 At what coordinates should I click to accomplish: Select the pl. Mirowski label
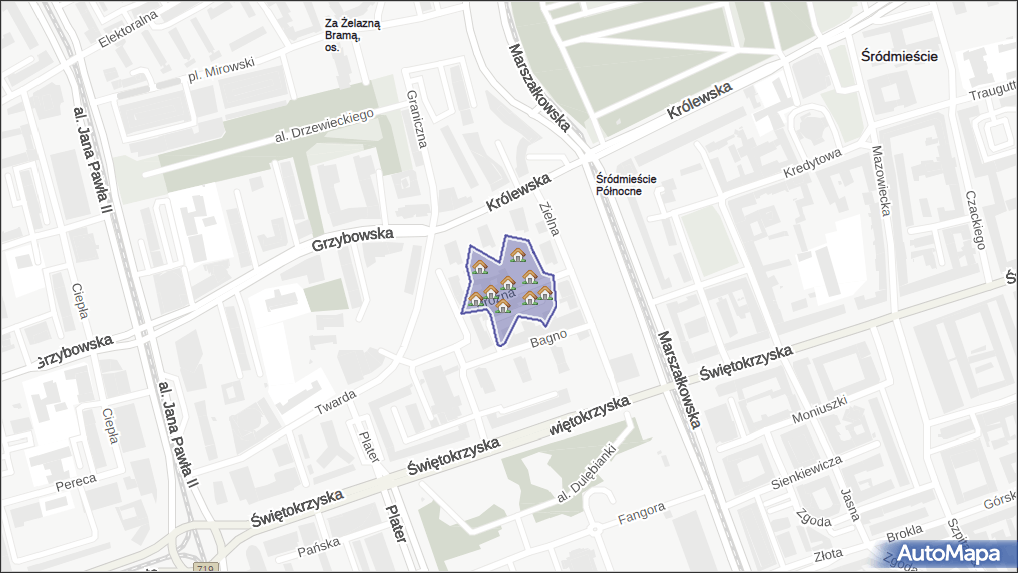tap(221, 70)
